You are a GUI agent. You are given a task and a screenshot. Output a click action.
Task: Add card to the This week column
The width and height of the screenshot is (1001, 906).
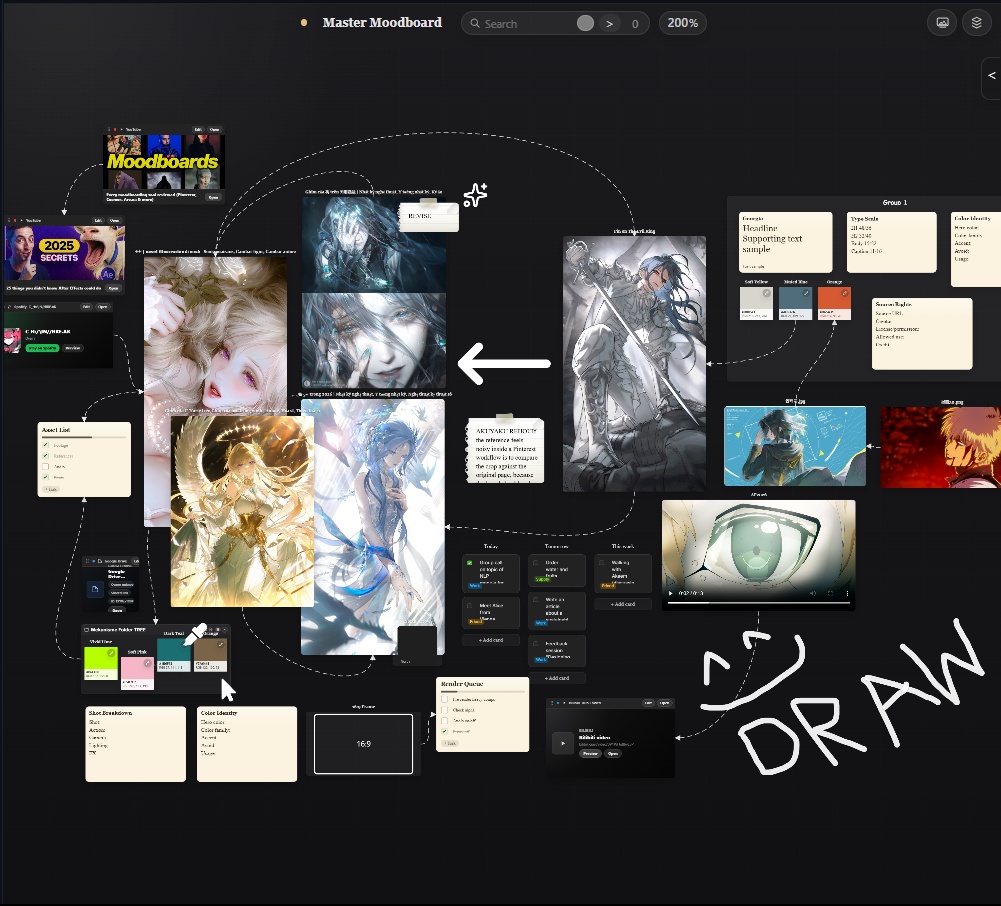pos(623,604)
